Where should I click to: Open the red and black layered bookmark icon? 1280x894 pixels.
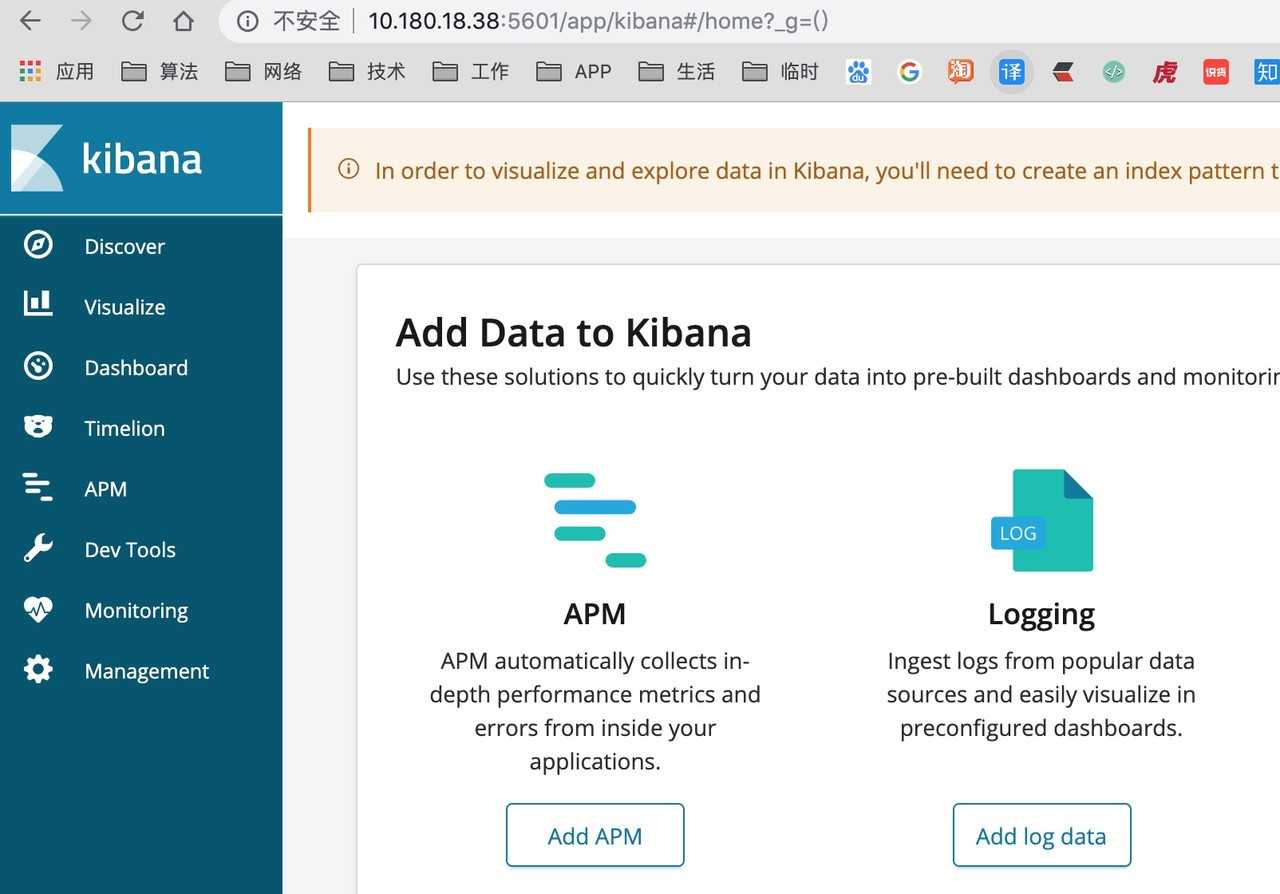point(1063,71)
